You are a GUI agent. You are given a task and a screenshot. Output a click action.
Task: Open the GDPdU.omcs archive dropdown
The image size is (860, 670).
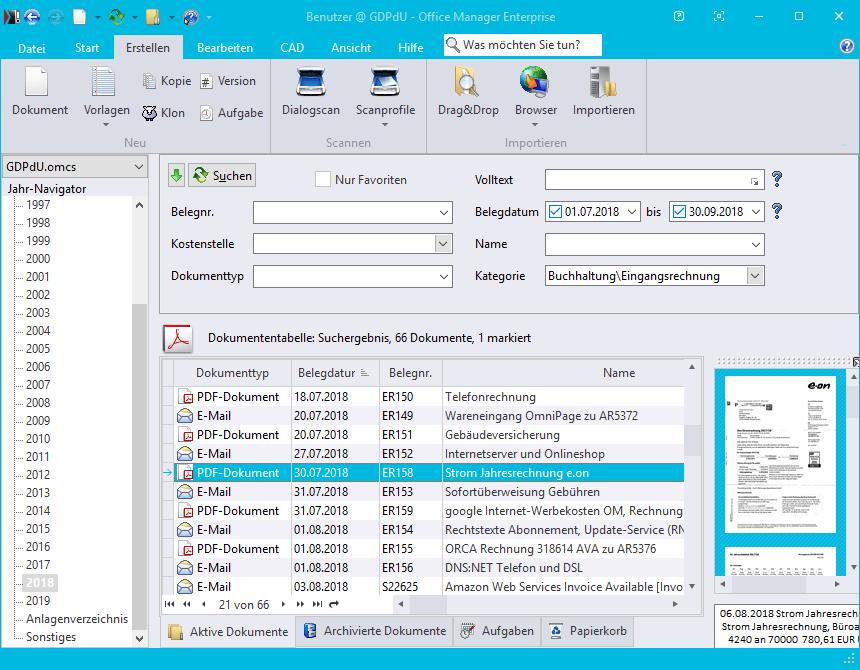[x=138, y=167]
